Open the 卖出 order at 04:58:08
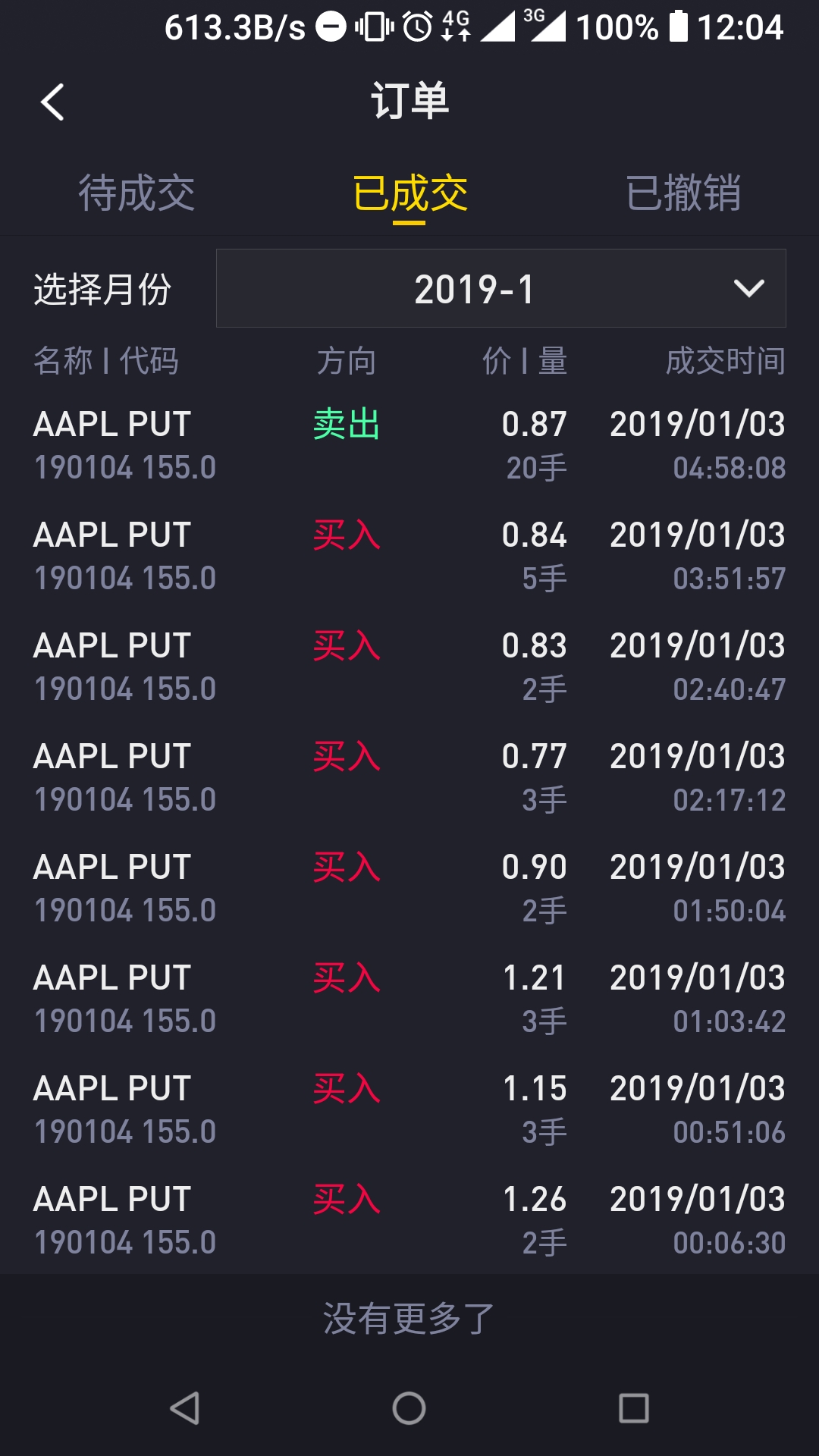 409,445
